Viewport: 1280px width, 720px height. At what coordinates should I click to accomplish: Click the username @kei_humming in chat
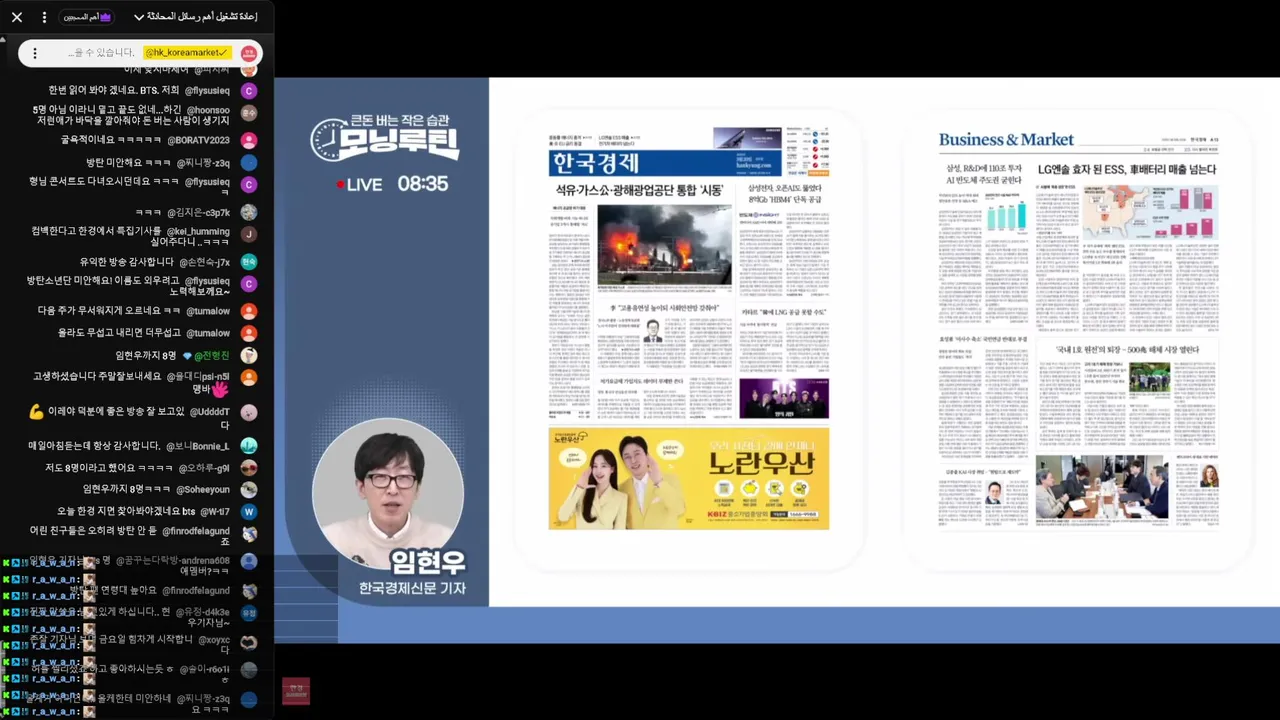tap(197, 232)
